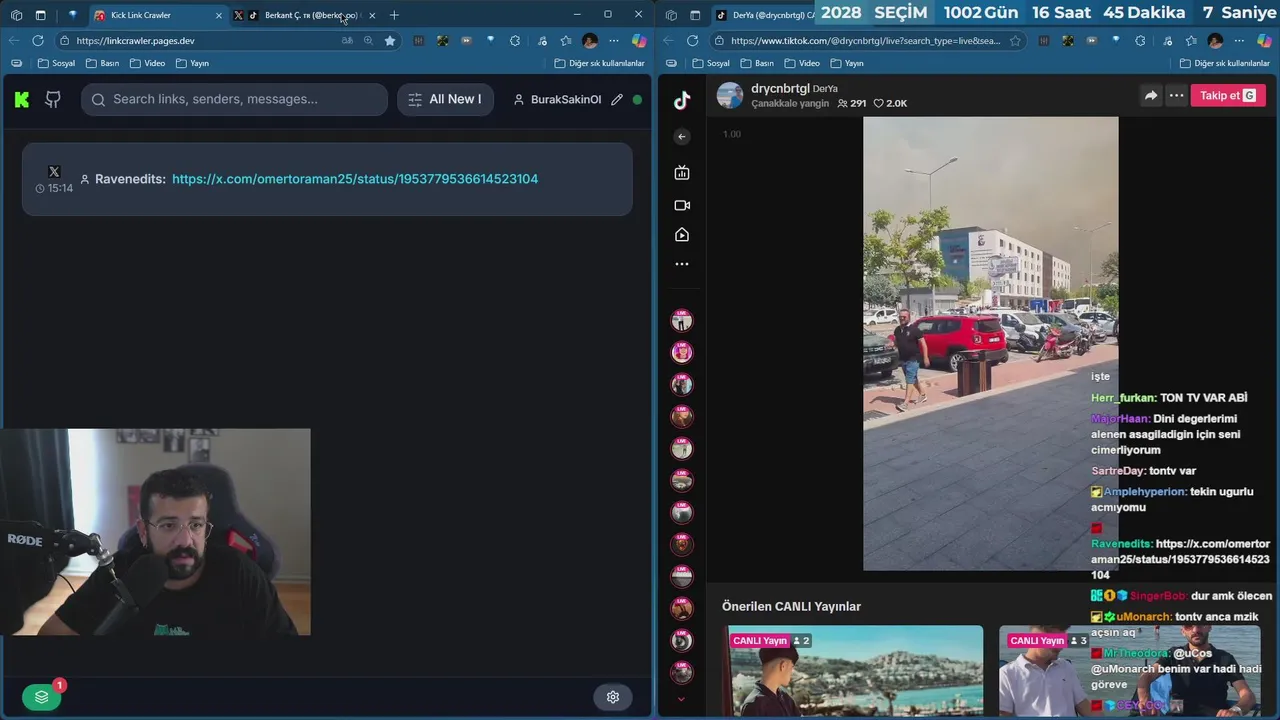Open first recommended CANLI Yayın thumbnail with 2 viewers
Image resolution: width=1280 pixels, height=720 pixels.
(853, 670)
